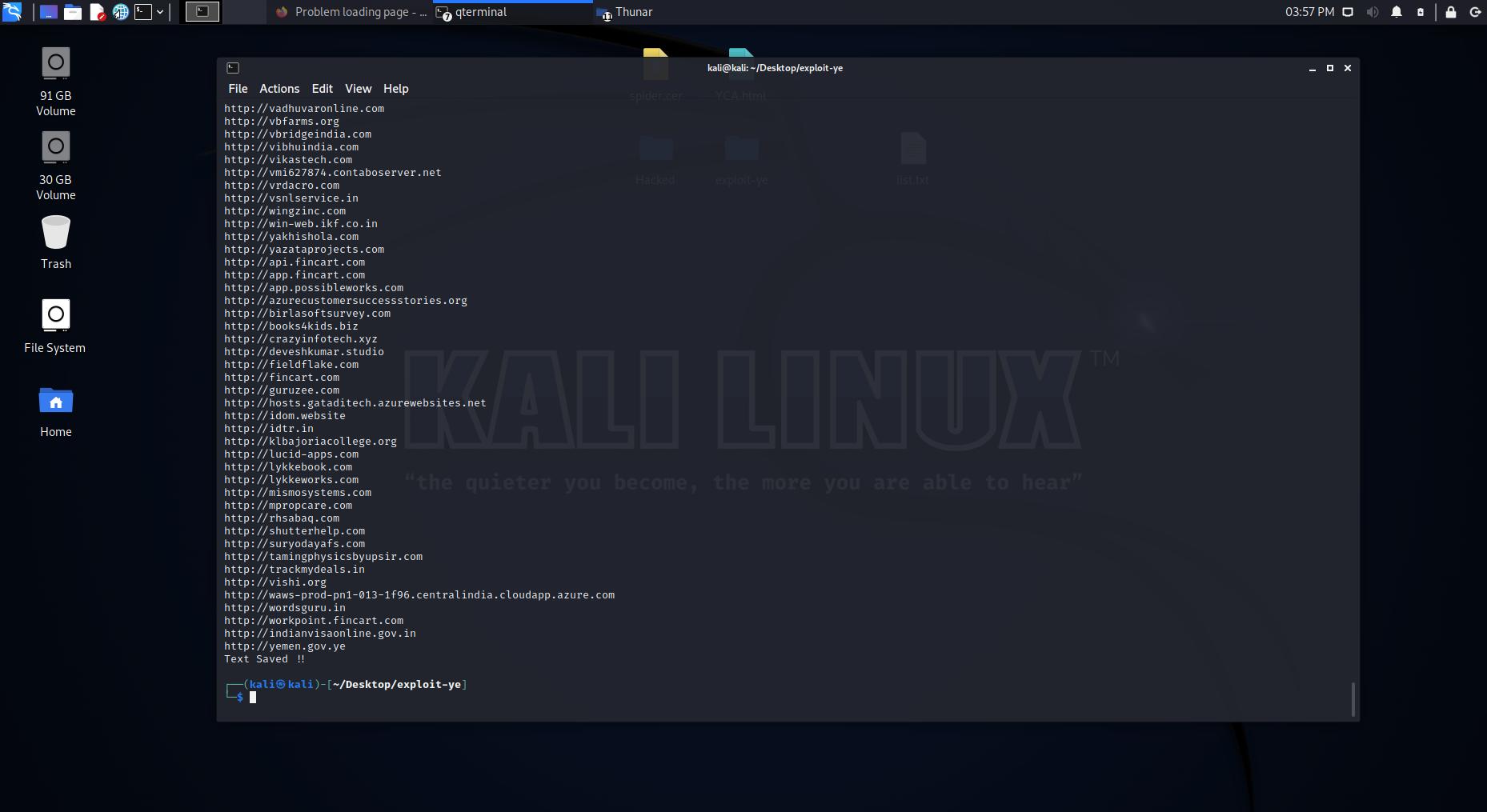
Task: Click the http://win-web.ikf.co.in line
Action: tap(301, 224)
